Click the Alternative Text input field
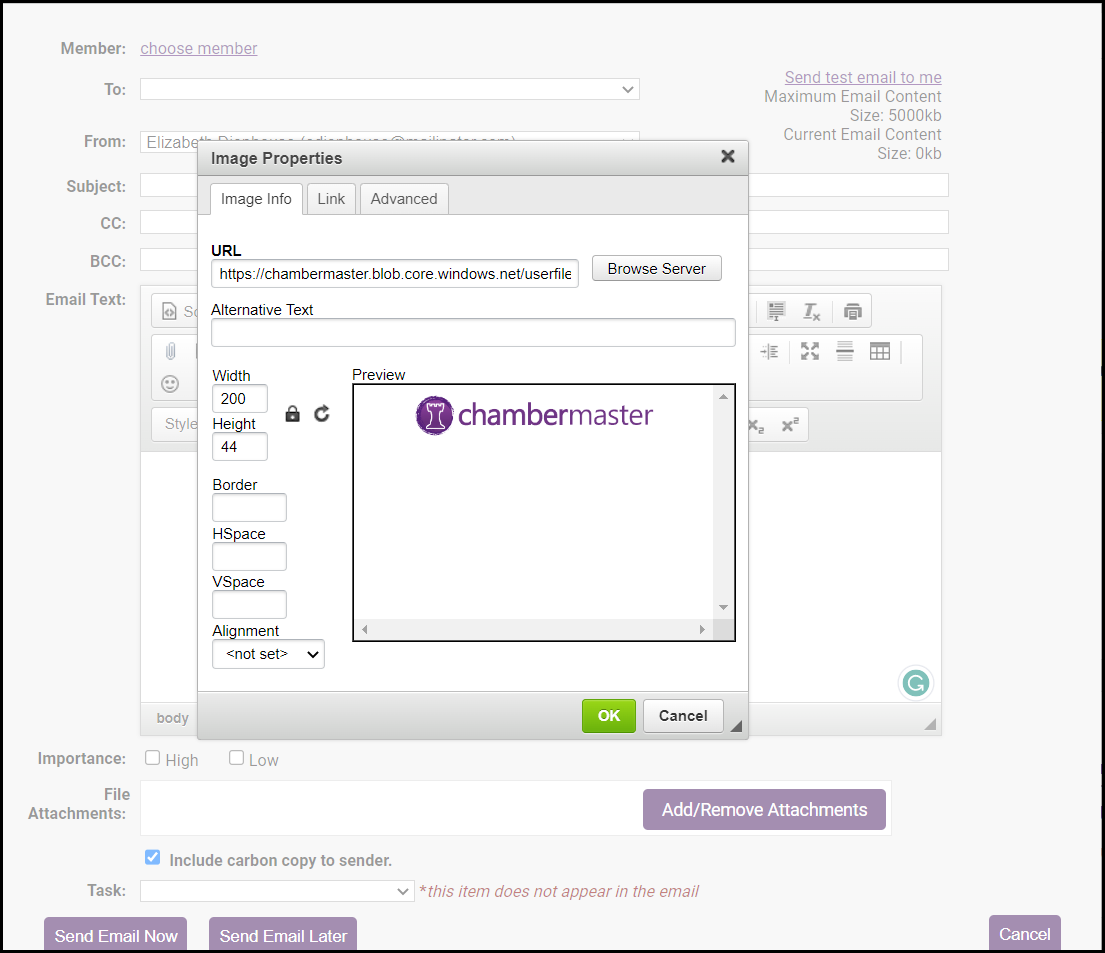This screenshot has height=953, width=1105. pos(473,333)
